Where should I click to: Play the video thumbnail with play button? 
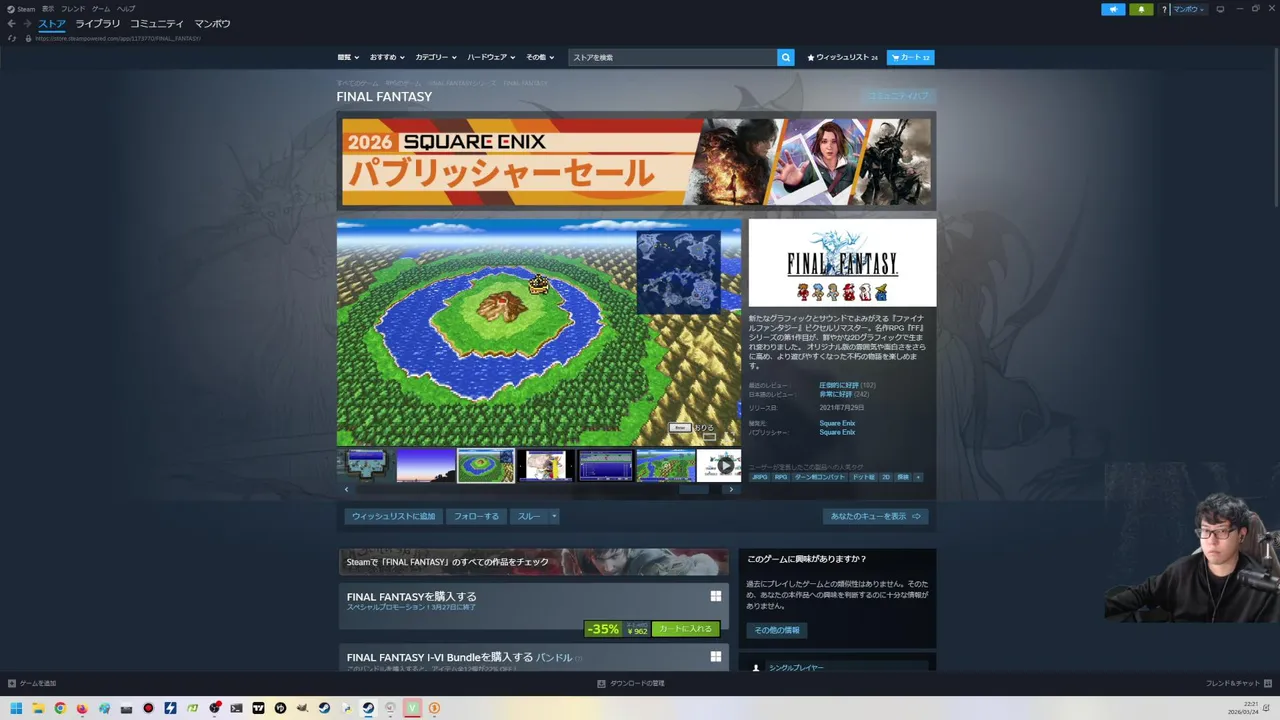point(719,465)
